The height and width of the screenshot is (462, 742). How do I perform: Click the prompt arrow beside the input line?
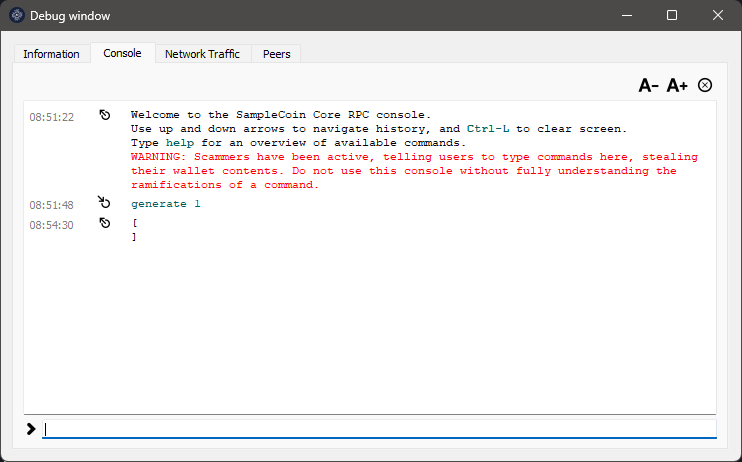(31, 429)
